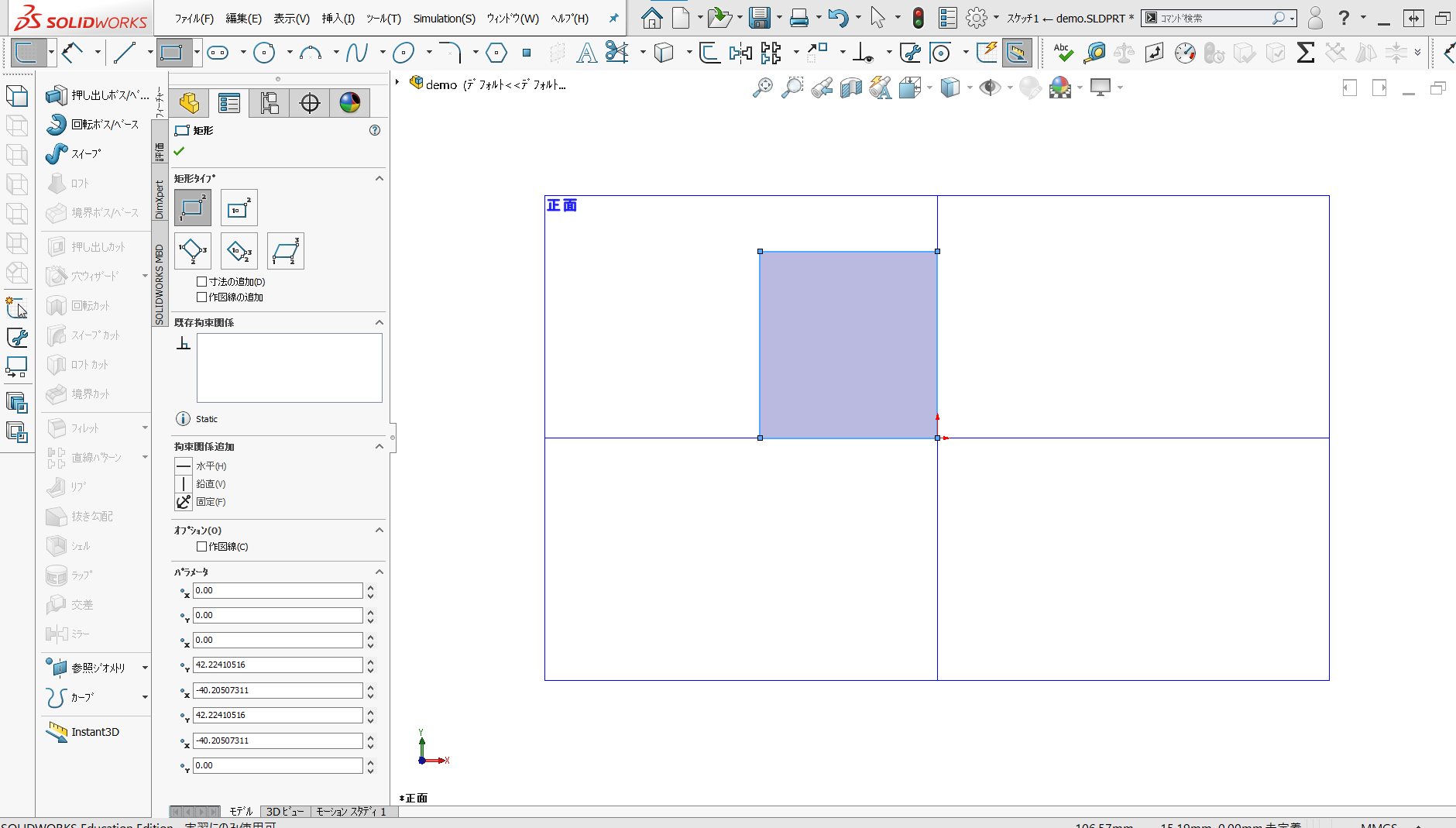Click the Zoom to Fit view icon

pos(762,88)
